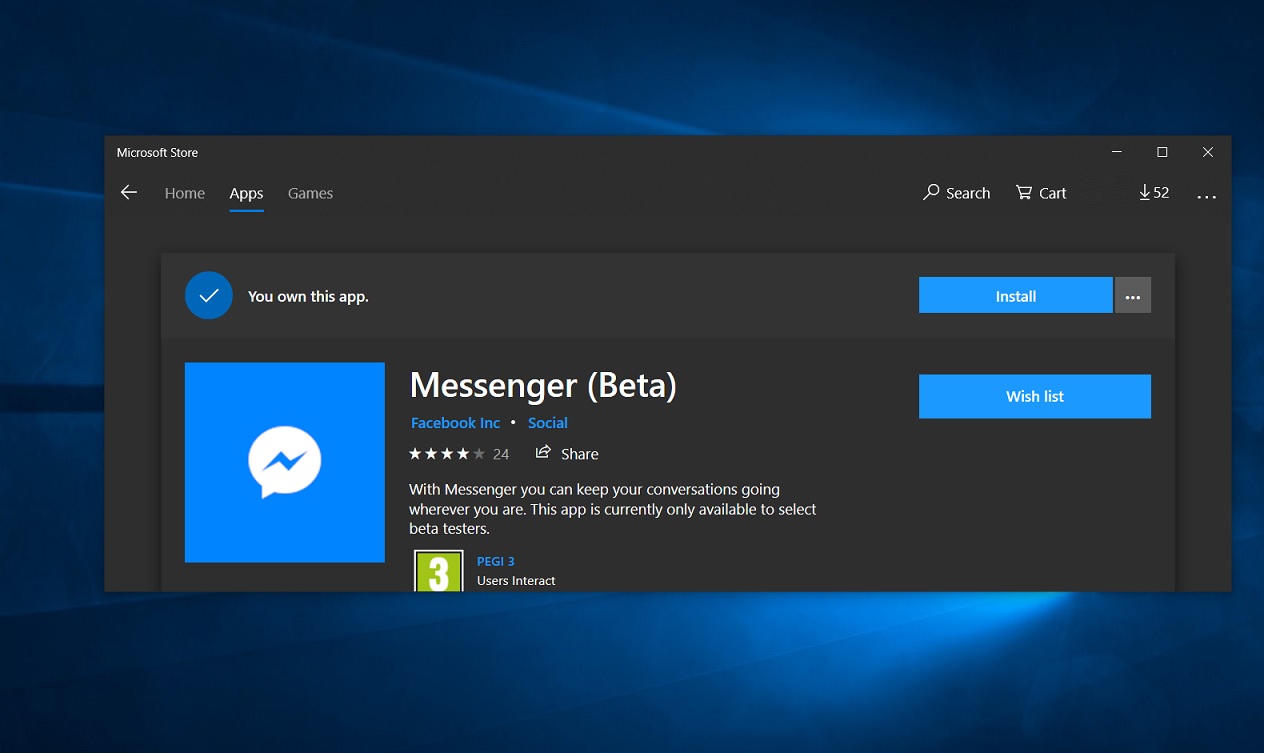Viewport: 1264px width, 753px height.
Task: Switch to the Games tab
Action: [310, 193]
